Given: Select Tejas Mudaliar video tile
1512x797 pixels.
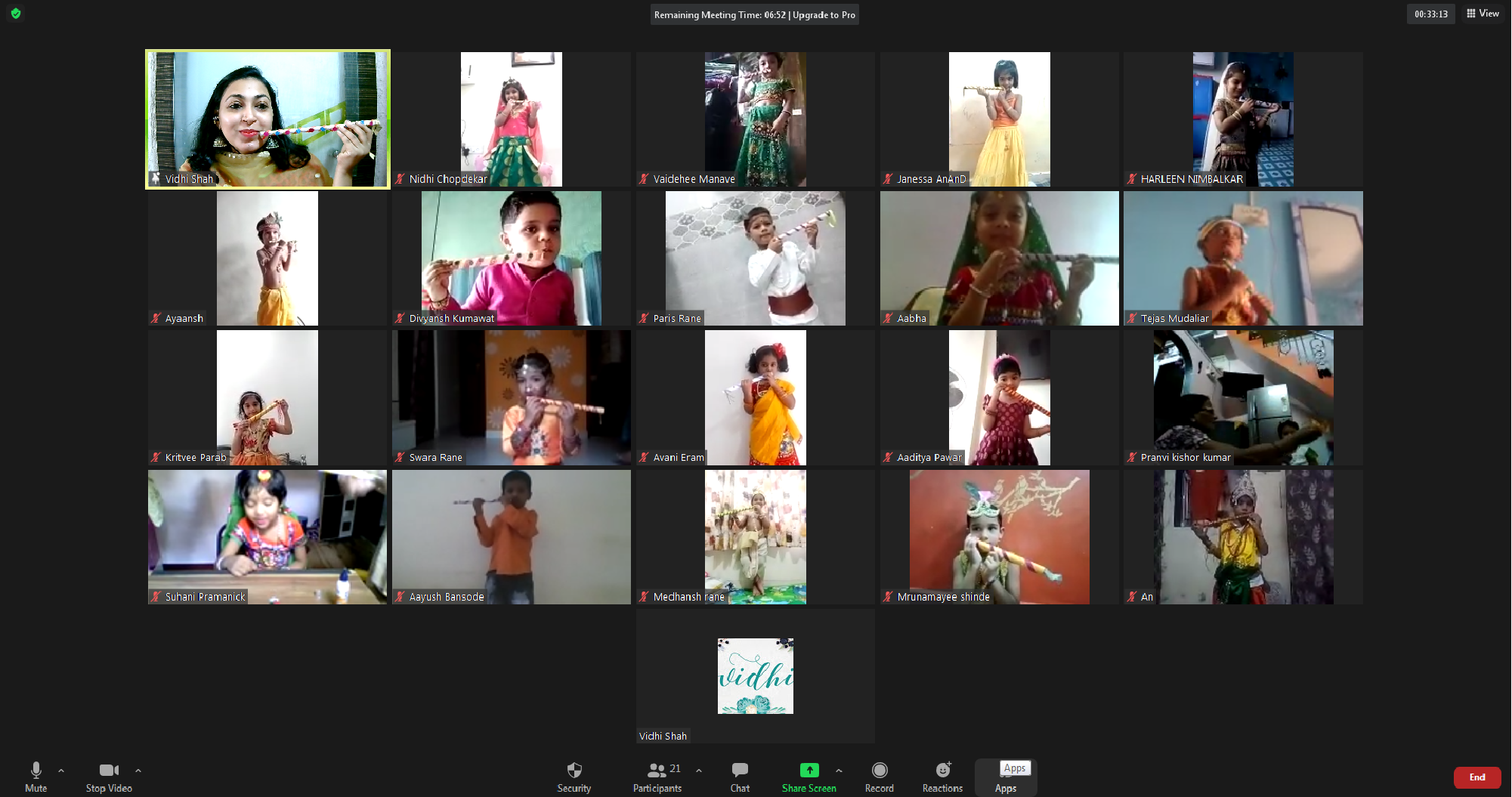Looking at the screenshot, I should pyautogui.click(x=1243, y=258).
